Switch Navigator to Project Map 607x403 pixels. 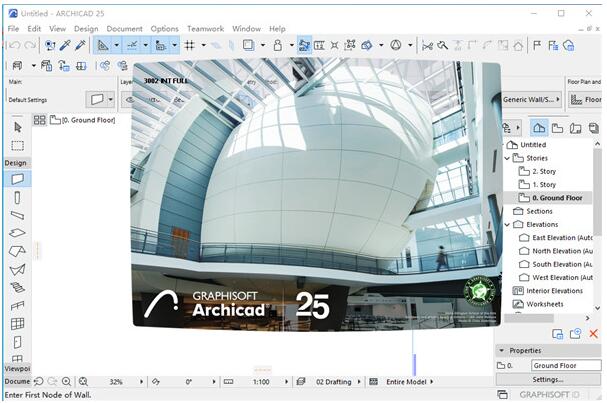pos(539,128)
